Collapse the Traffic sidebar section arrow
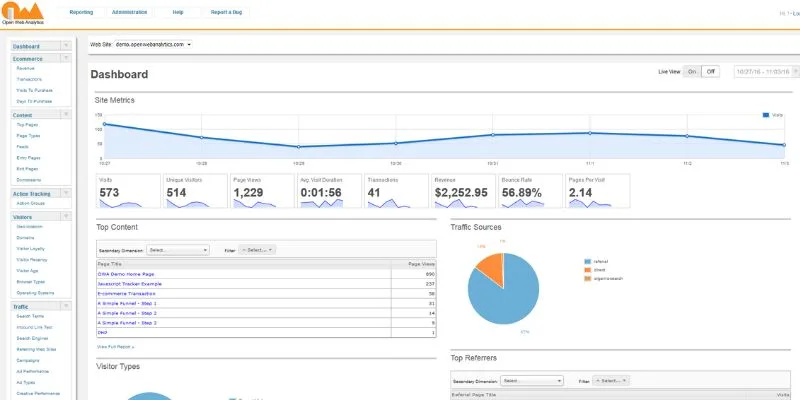800x400 pixels. 66,307
